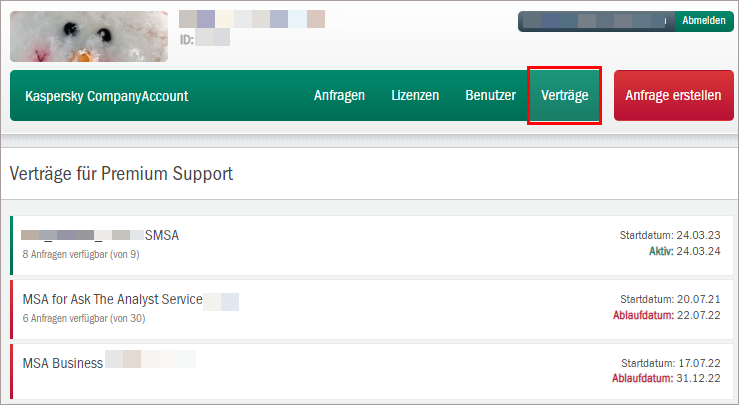This screenshot has height=405, width=739.
Task: Click the blurred user name beside Abmelden
Action: coord(596,21)
